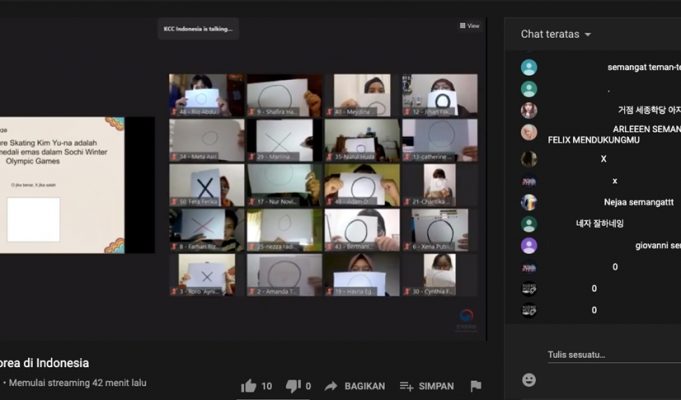Select participant tile '29 - Martina'
The image size is (681, 400).
tap(285, 140)
